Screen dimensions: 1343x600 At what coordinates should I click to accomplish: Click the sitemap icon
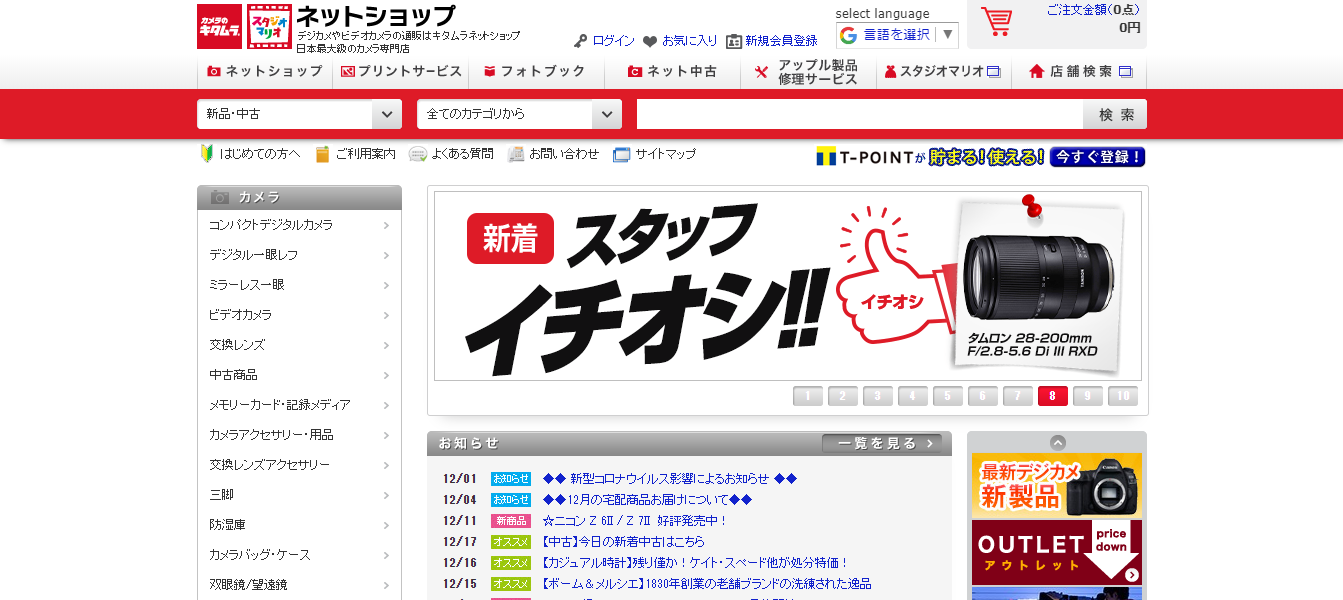(622, 154)
